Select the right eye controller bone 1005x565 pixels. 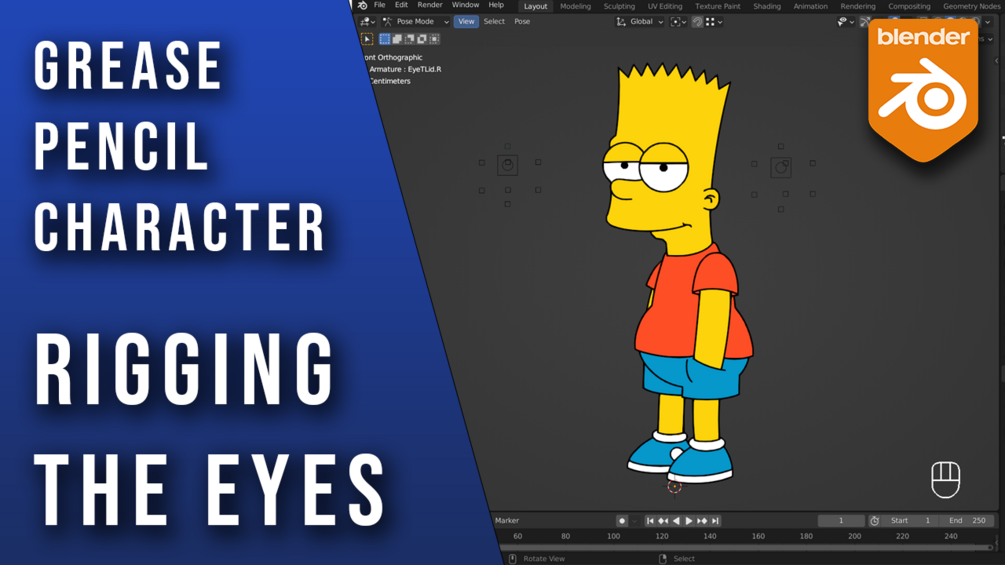[x=781, y=167]
